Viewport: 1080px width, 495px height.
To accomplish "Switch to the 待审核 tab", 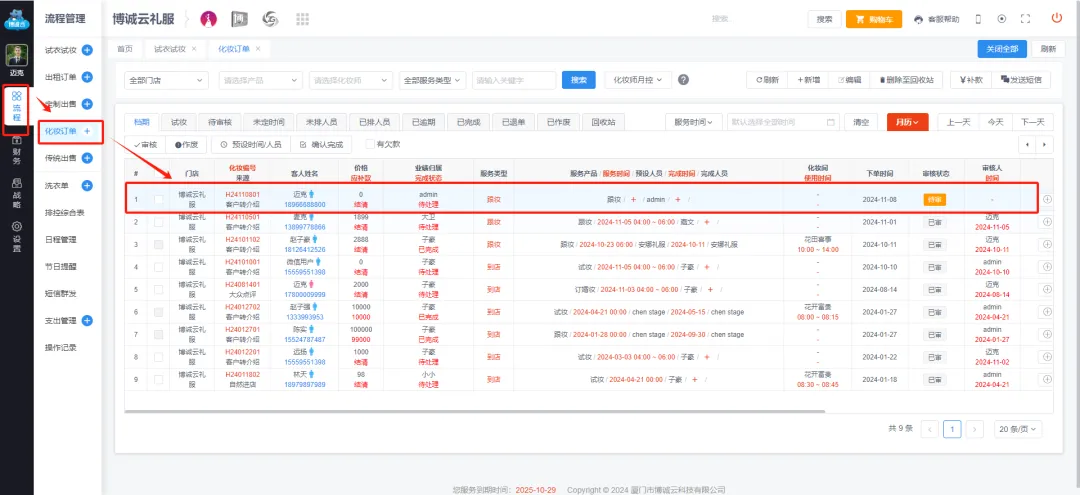I will [220, 122].
